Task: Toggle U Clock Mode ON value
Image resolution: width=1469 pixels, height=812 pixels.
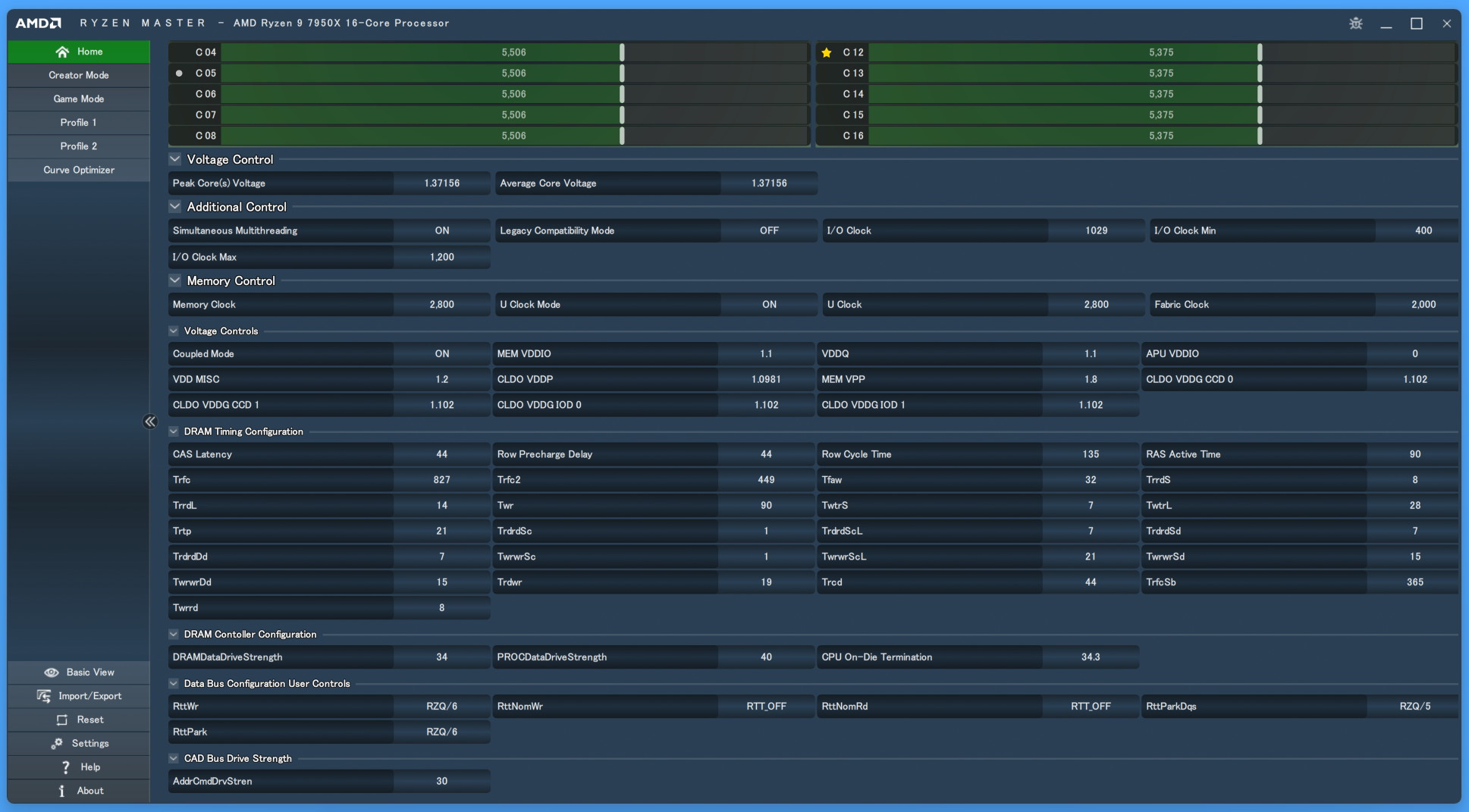Action: point(769,304)
